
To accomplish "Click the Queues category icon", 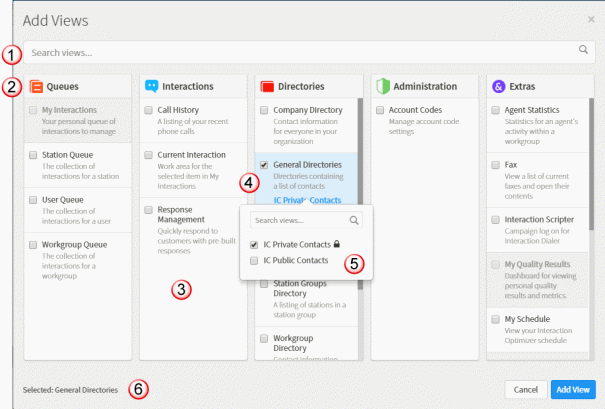I will [37, 87].
